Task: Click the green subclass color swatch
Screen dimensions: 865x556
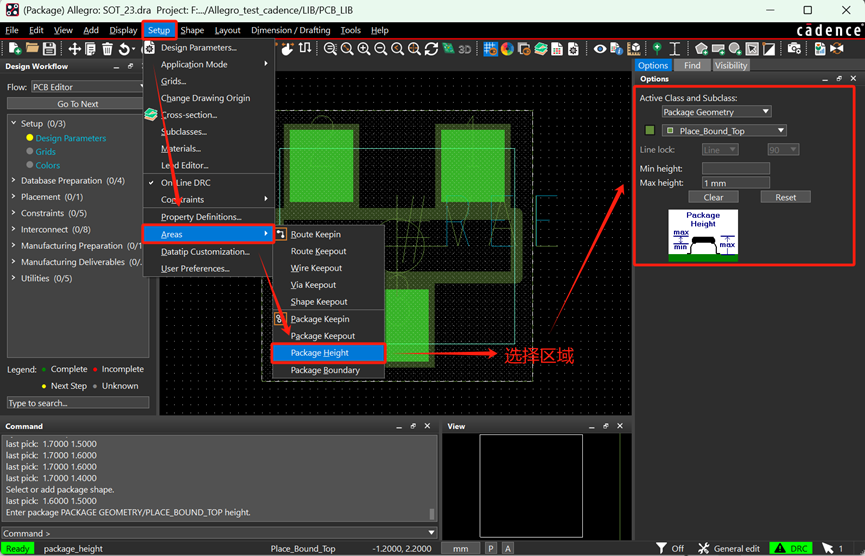Action: pyautogui.click(x=650, y=130)
